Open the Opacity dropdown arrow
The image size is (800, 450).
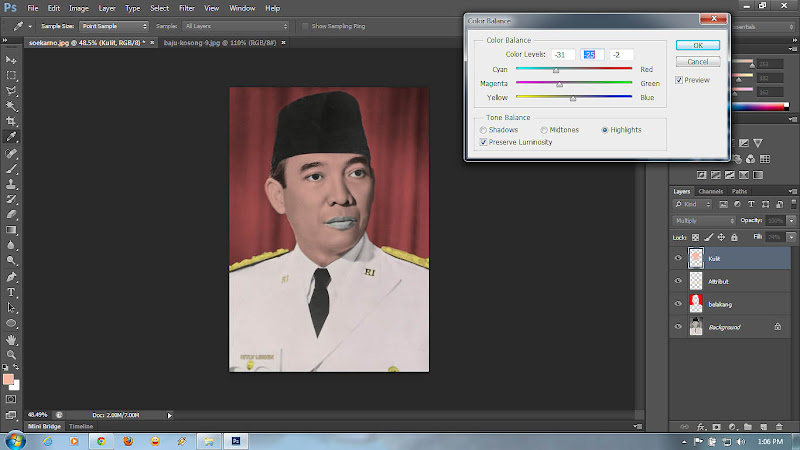tap(791, 220)
